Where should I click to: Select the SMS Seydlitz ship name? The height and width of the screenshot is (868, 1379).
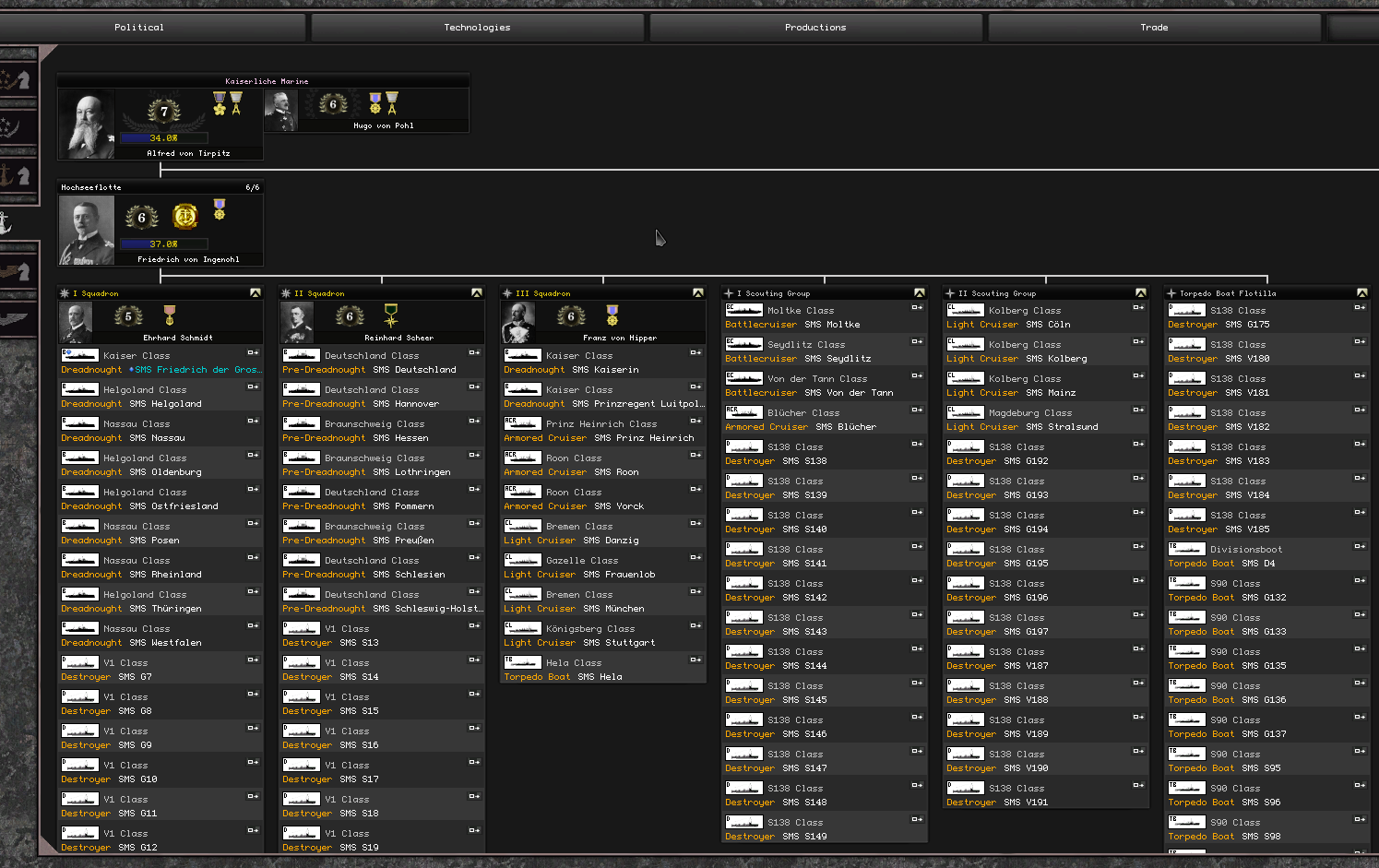837,359
